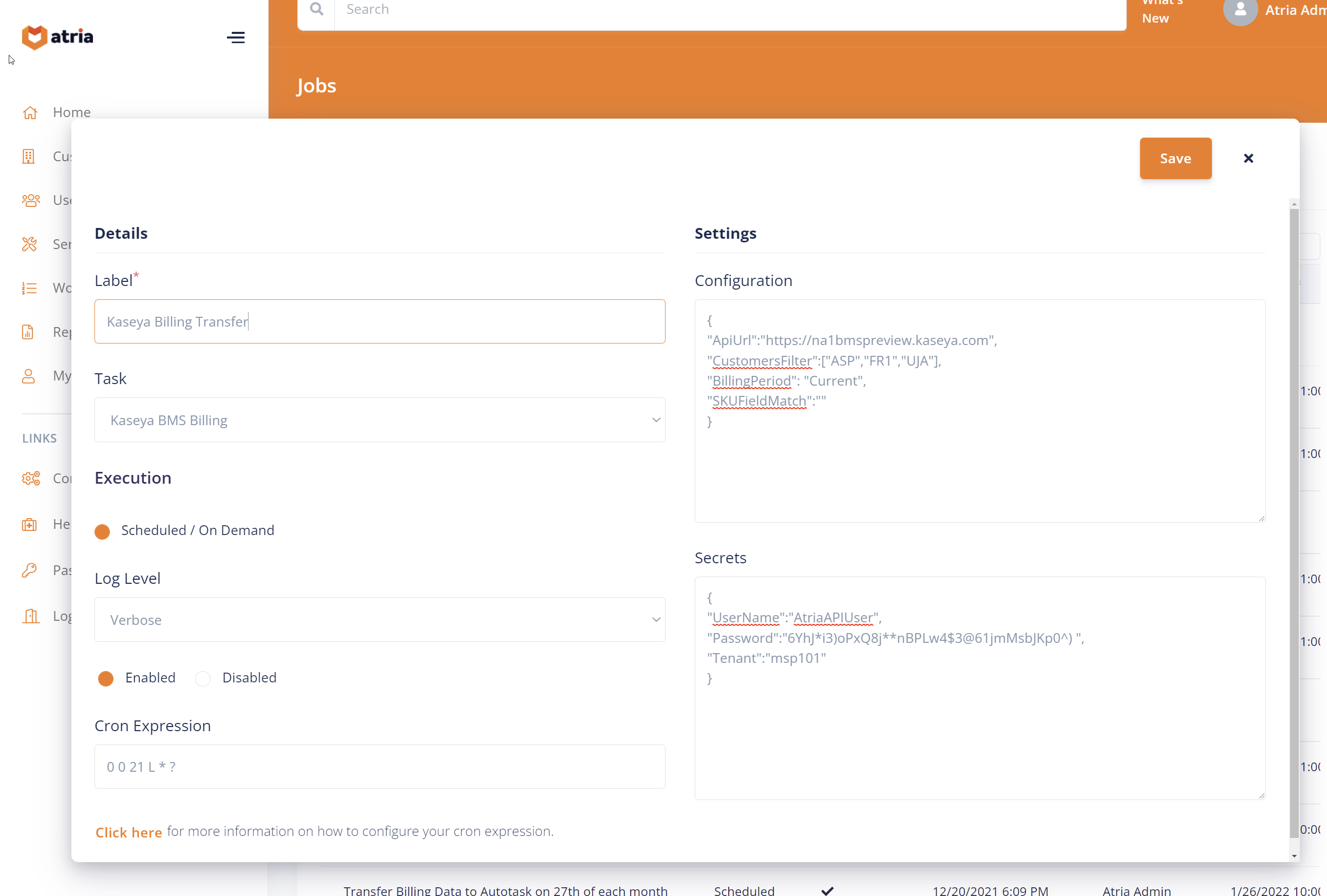
Task: Open the Task dropdown Kaseya BMS Billing
Action: point(379,421)
